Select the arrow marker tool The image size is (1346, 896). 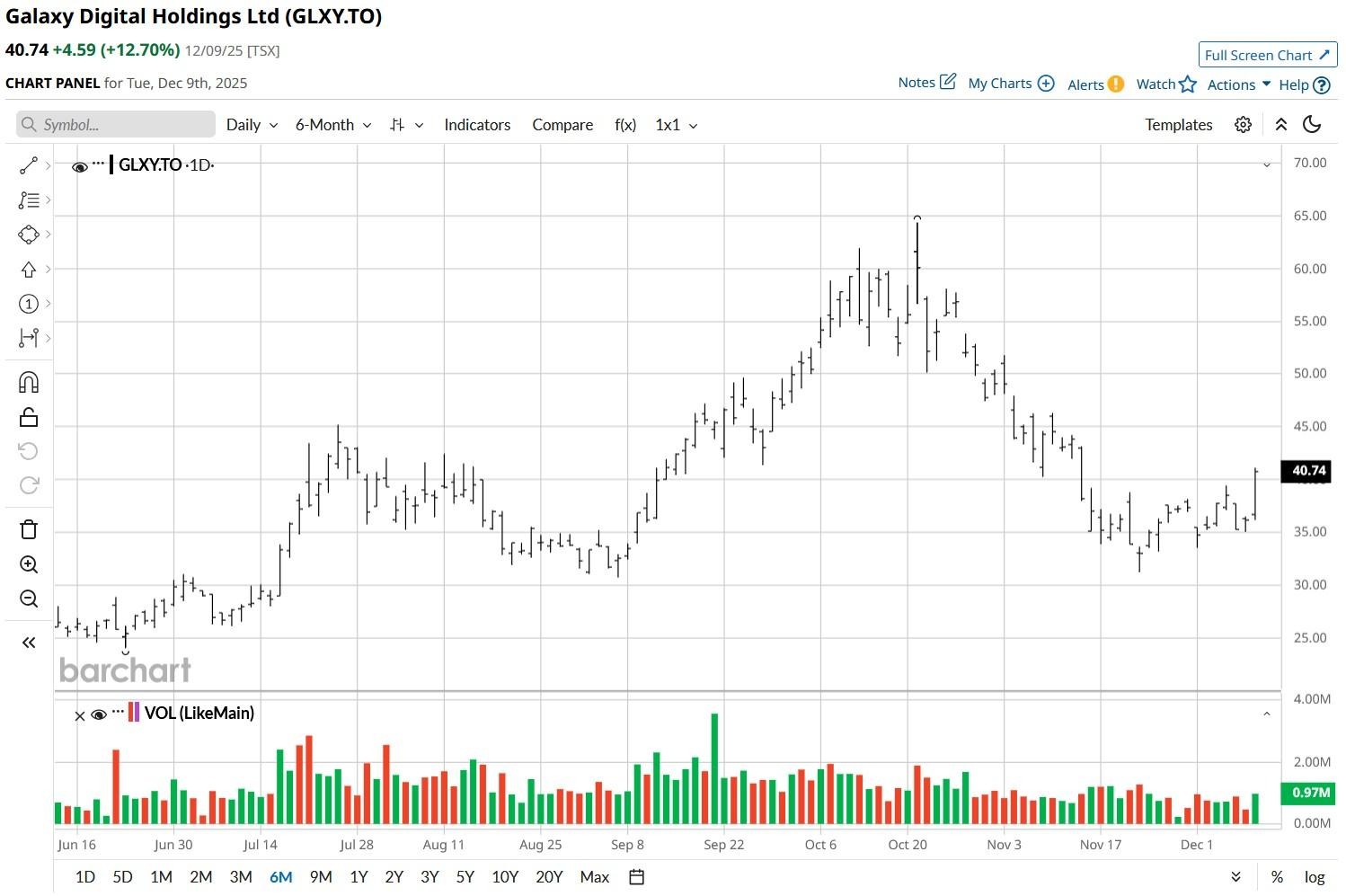pyautogui.click(x=29, y=270)
